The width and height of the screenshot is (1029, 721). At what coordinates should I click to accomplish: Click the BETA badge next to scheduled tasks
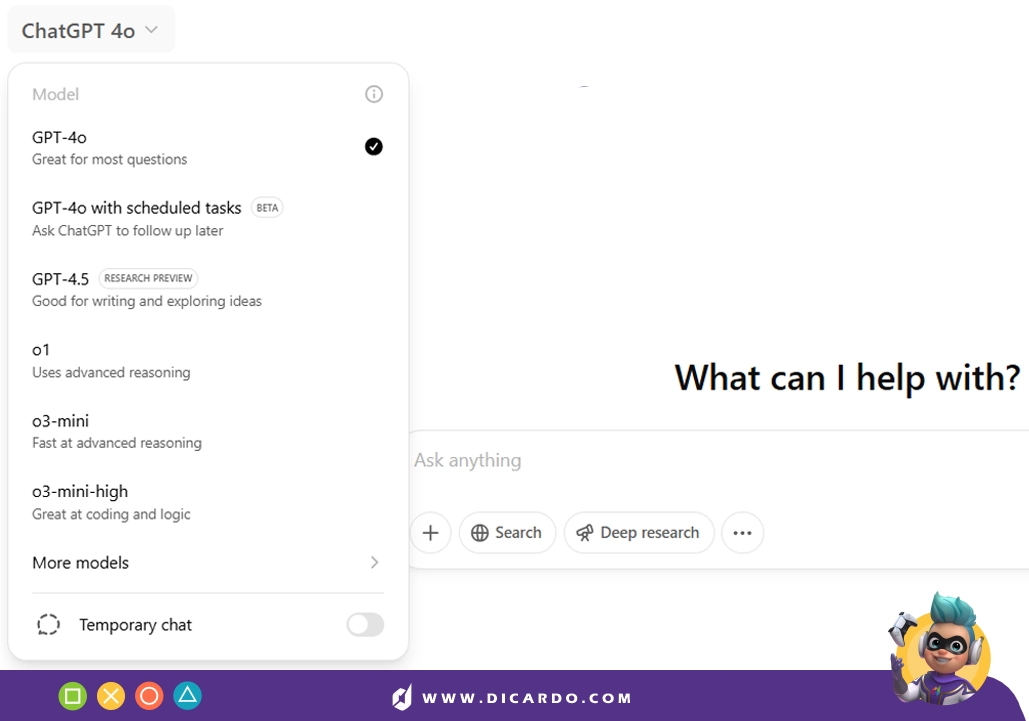click(267, 208)
